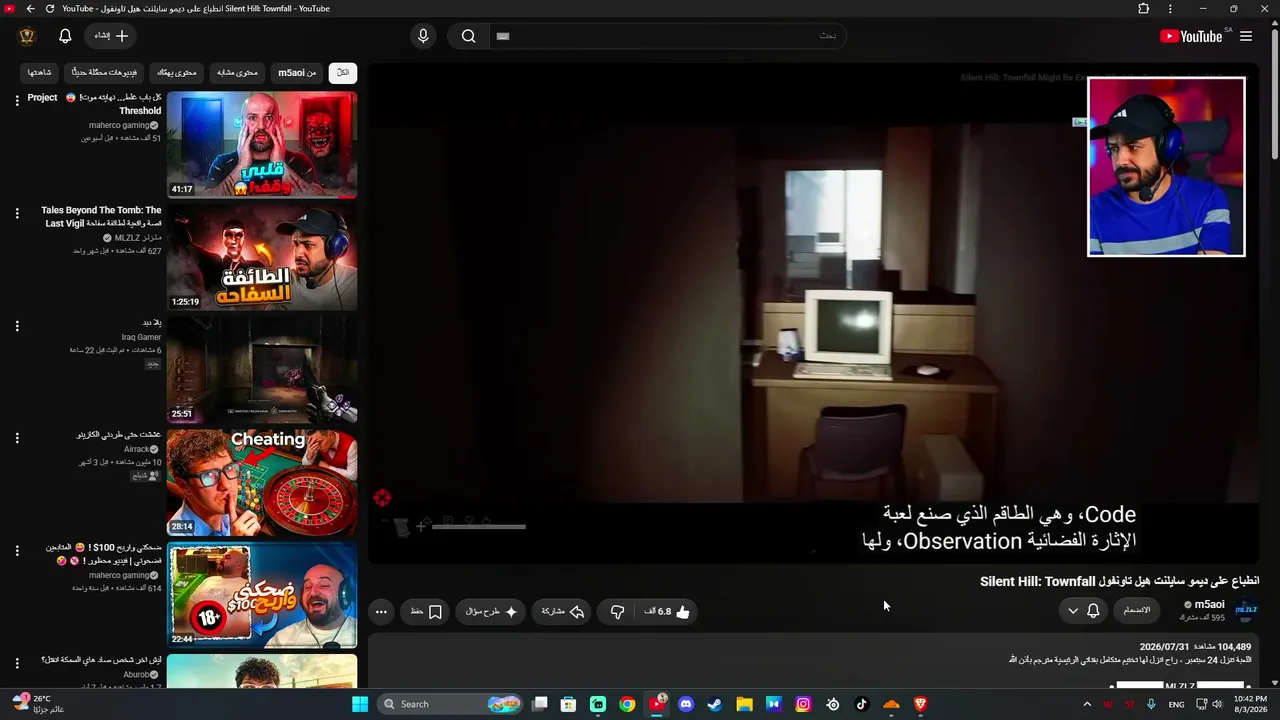Open options for Iraq Gamer video
1280x720 pixels.
pos(17,325)
